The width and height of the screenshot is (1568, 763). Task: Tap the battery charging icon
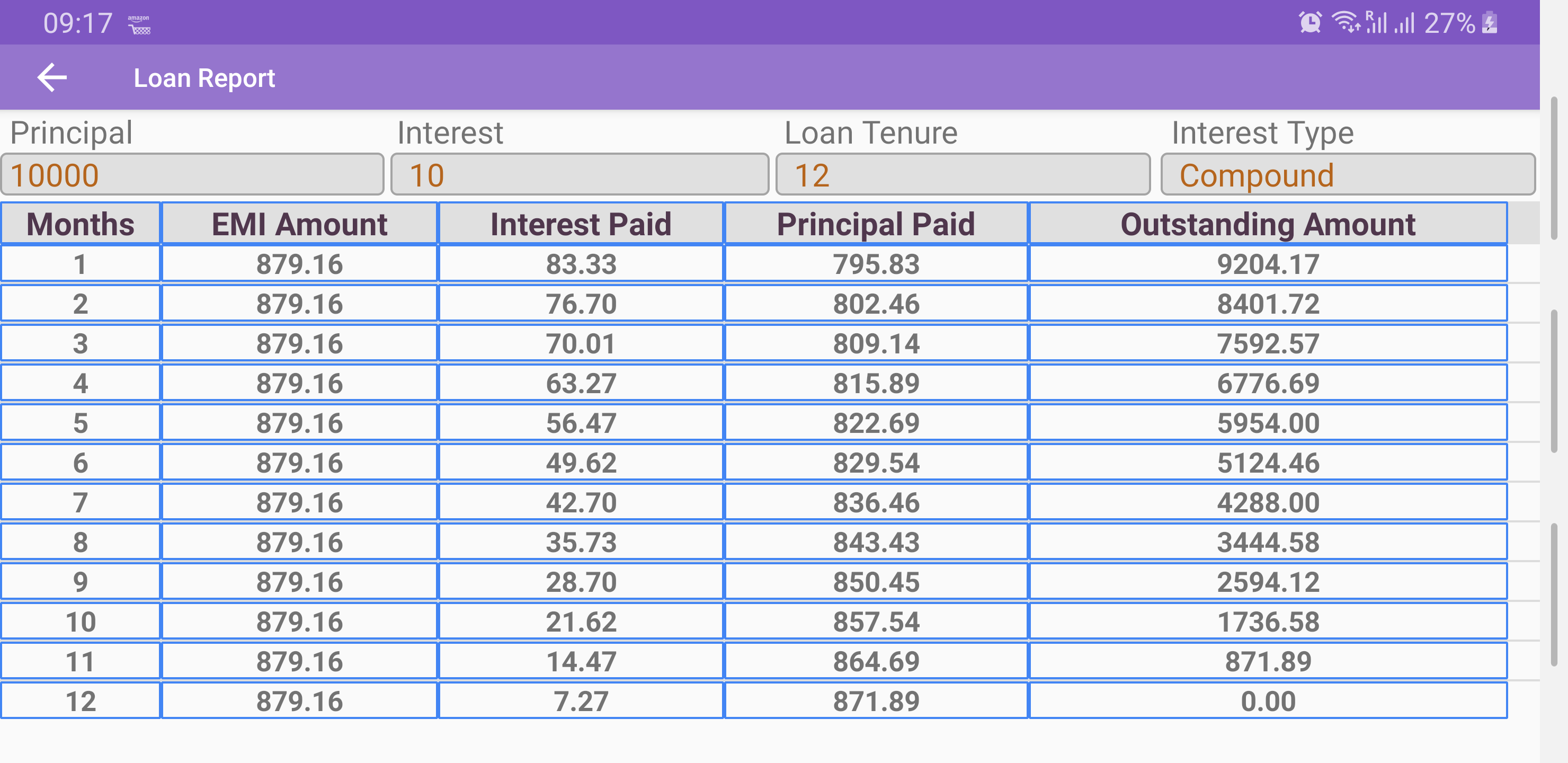[x=1490, y=23]
